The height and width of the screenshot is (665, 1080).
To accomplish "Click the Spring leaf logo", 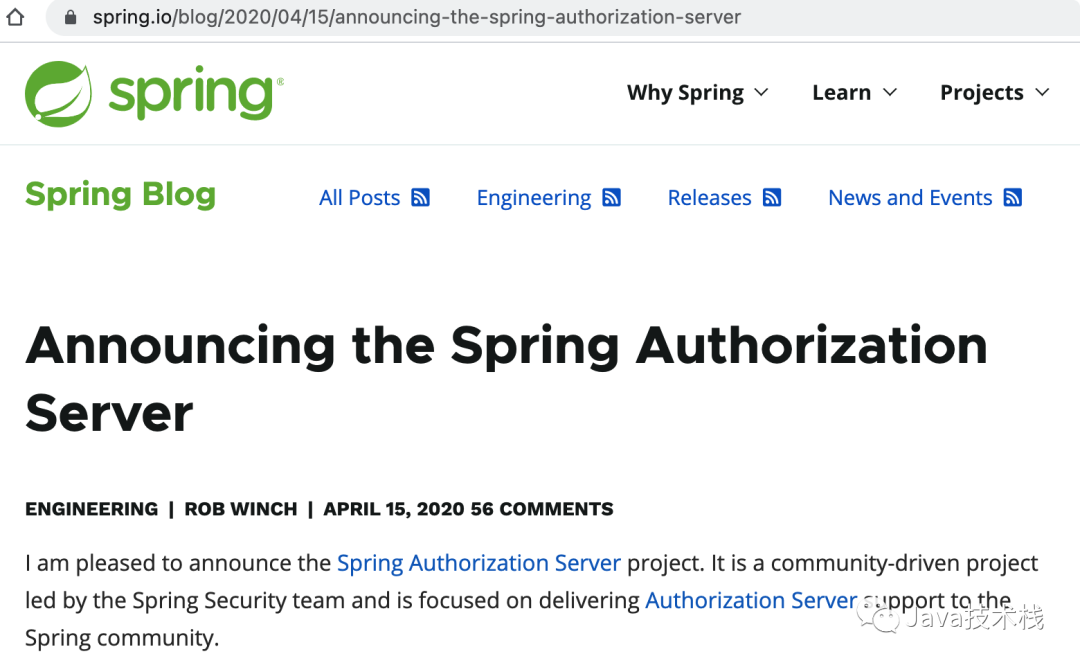I will tap(59, 94).
